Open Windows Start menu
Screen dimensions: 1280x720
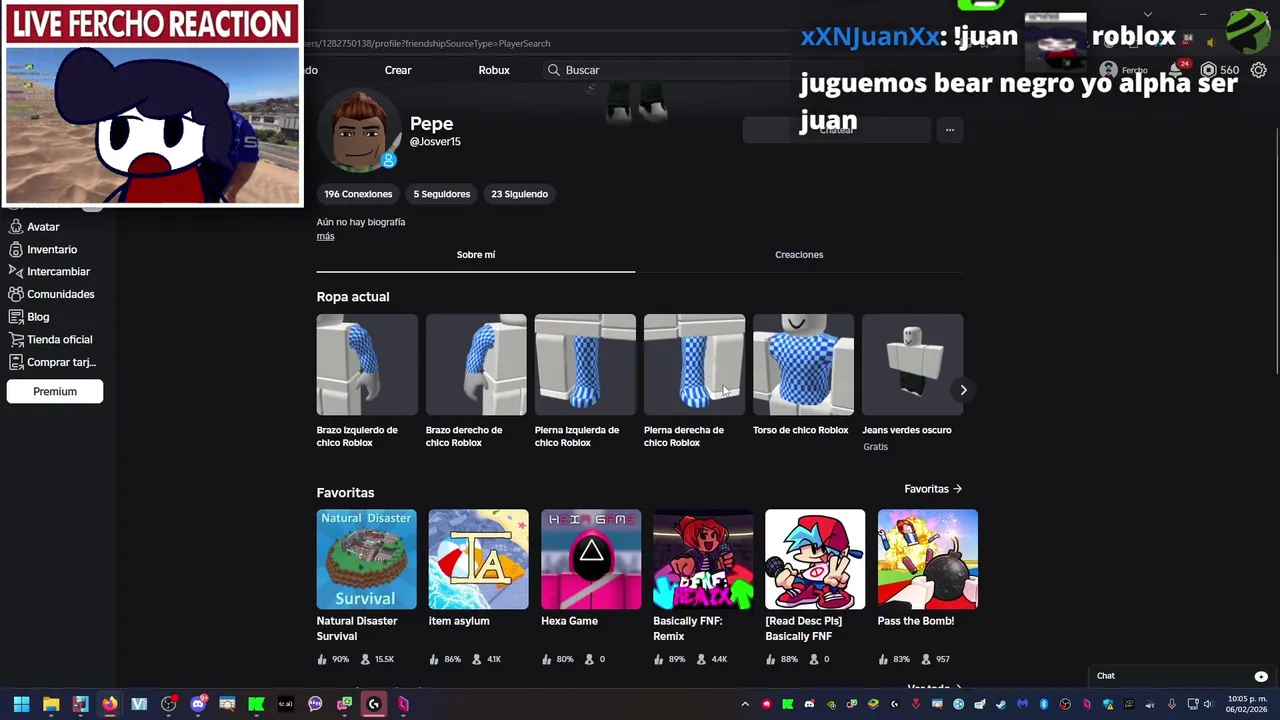21,704
